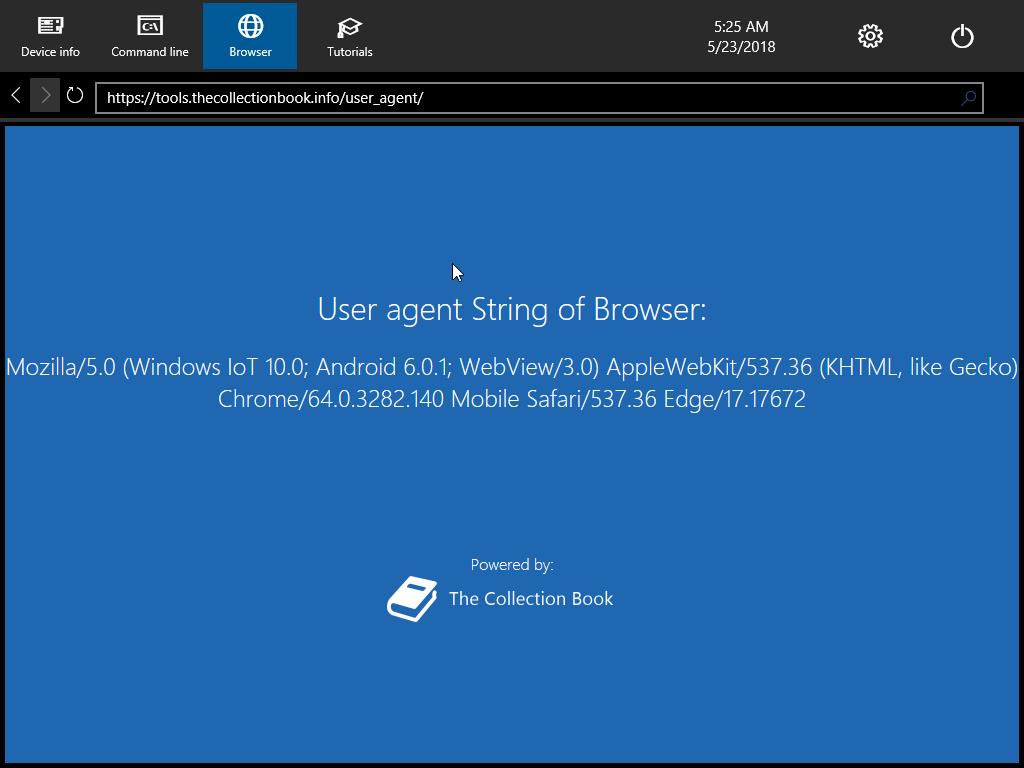Click the 'Mozilla/5.0 (Windows IoT 10.0' line

512,367
